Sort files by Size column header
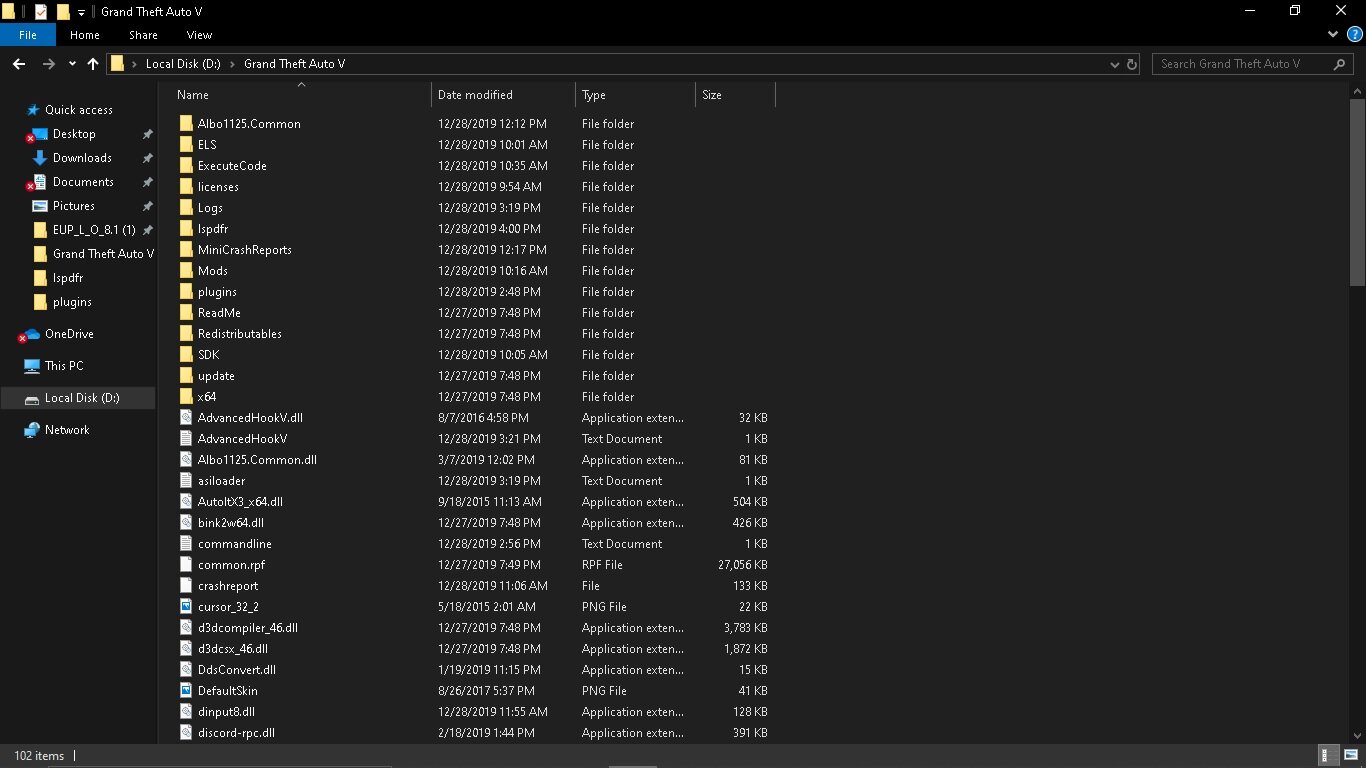1366x768 pixels. 712,95
